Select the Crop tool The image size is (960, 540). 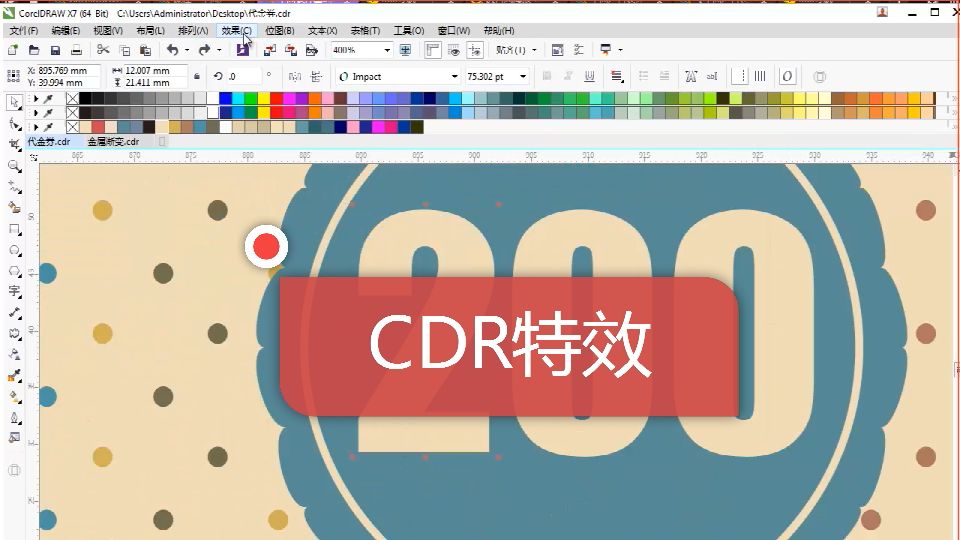point(15,144)
